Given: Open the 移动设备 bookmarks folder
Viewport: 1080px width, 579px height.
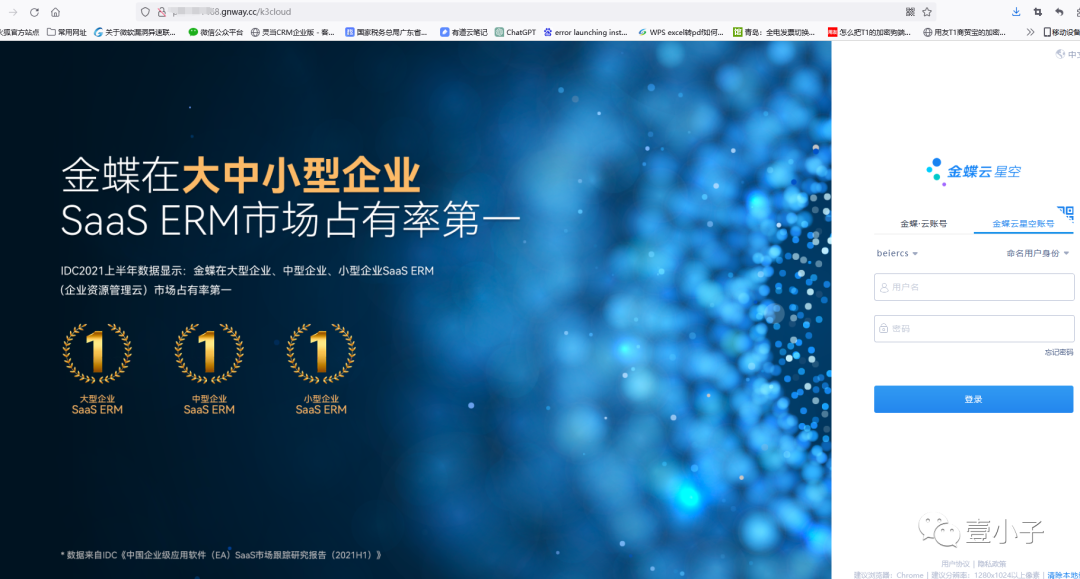Looking at the screenshot, I should [1061, 32].
